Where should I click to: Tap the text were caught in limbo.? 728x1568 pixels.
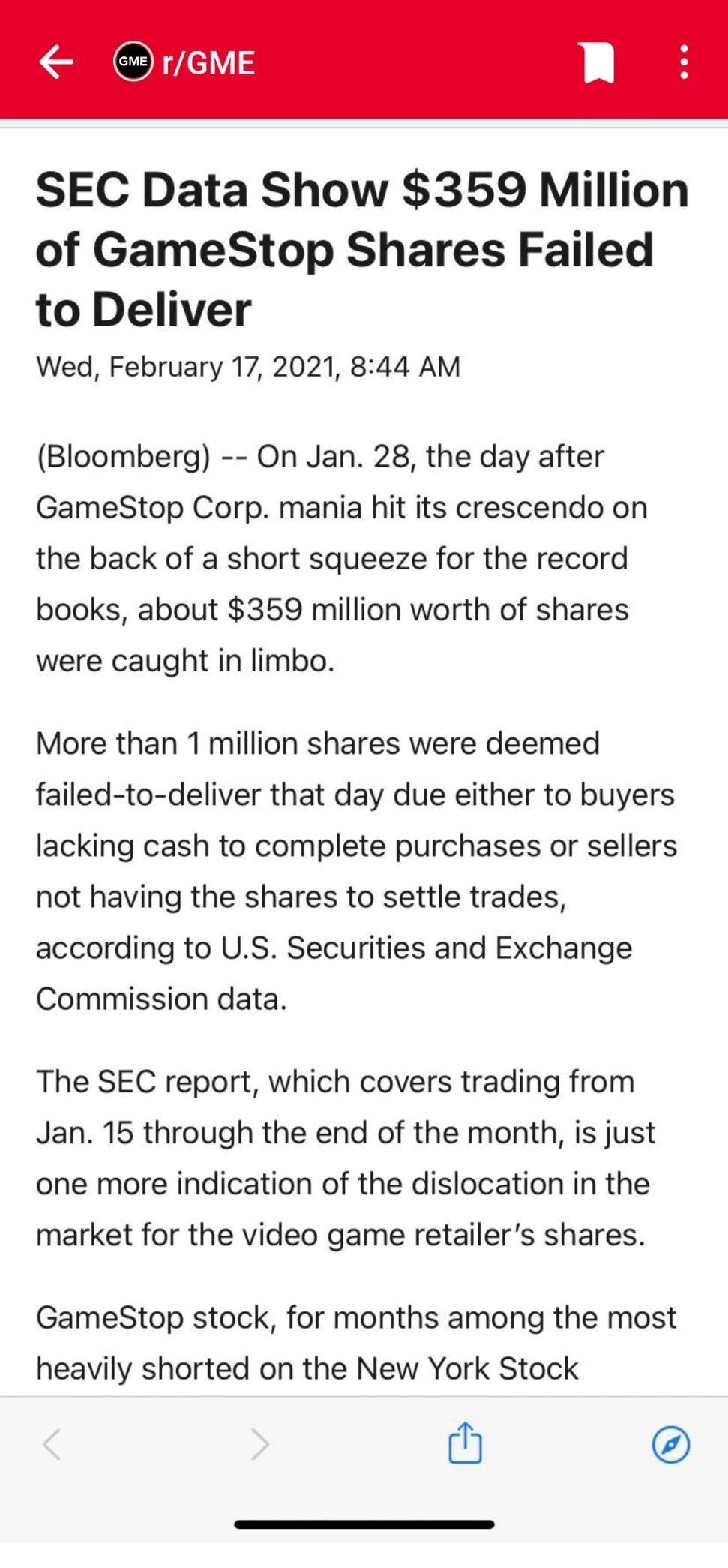185,661
